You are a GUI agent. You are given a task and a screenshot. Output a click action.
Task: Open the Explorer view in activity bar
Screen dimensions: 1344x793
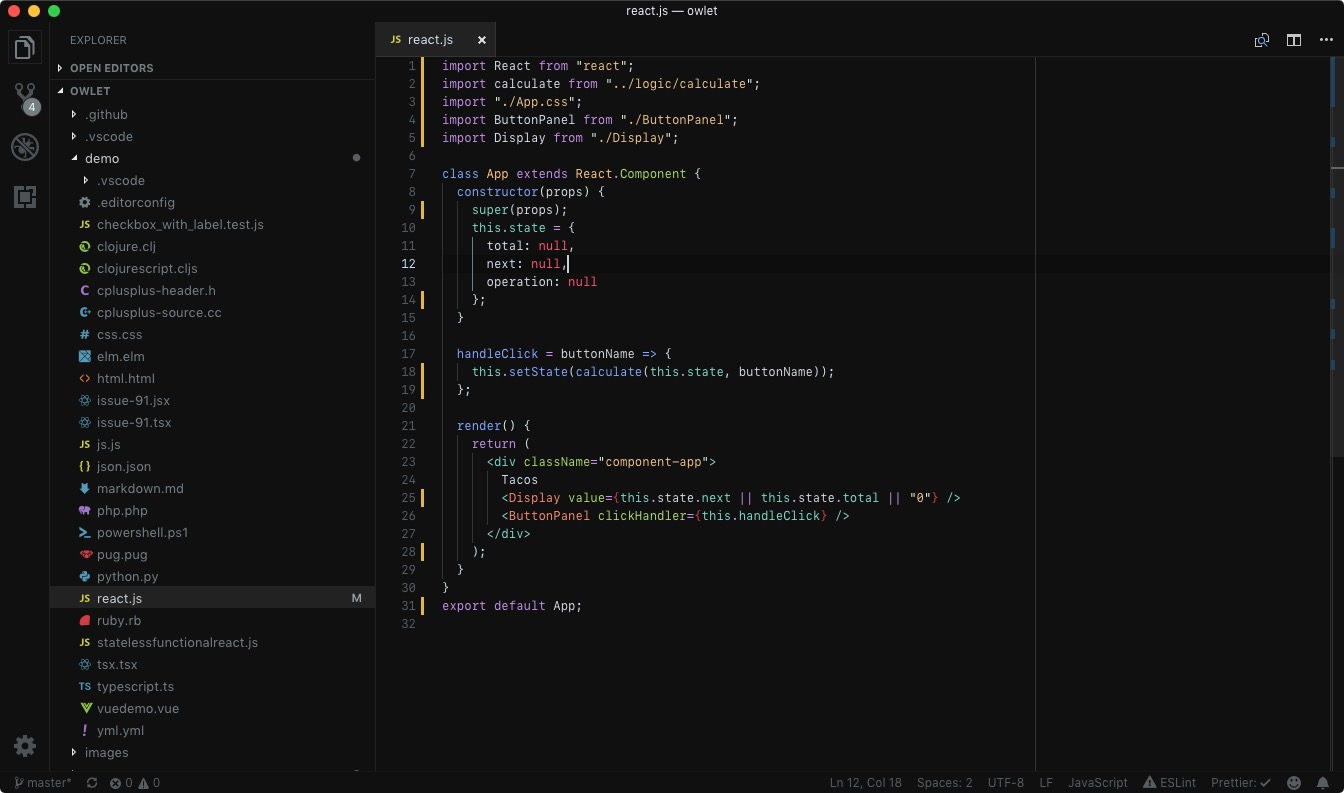click(25, 47)
